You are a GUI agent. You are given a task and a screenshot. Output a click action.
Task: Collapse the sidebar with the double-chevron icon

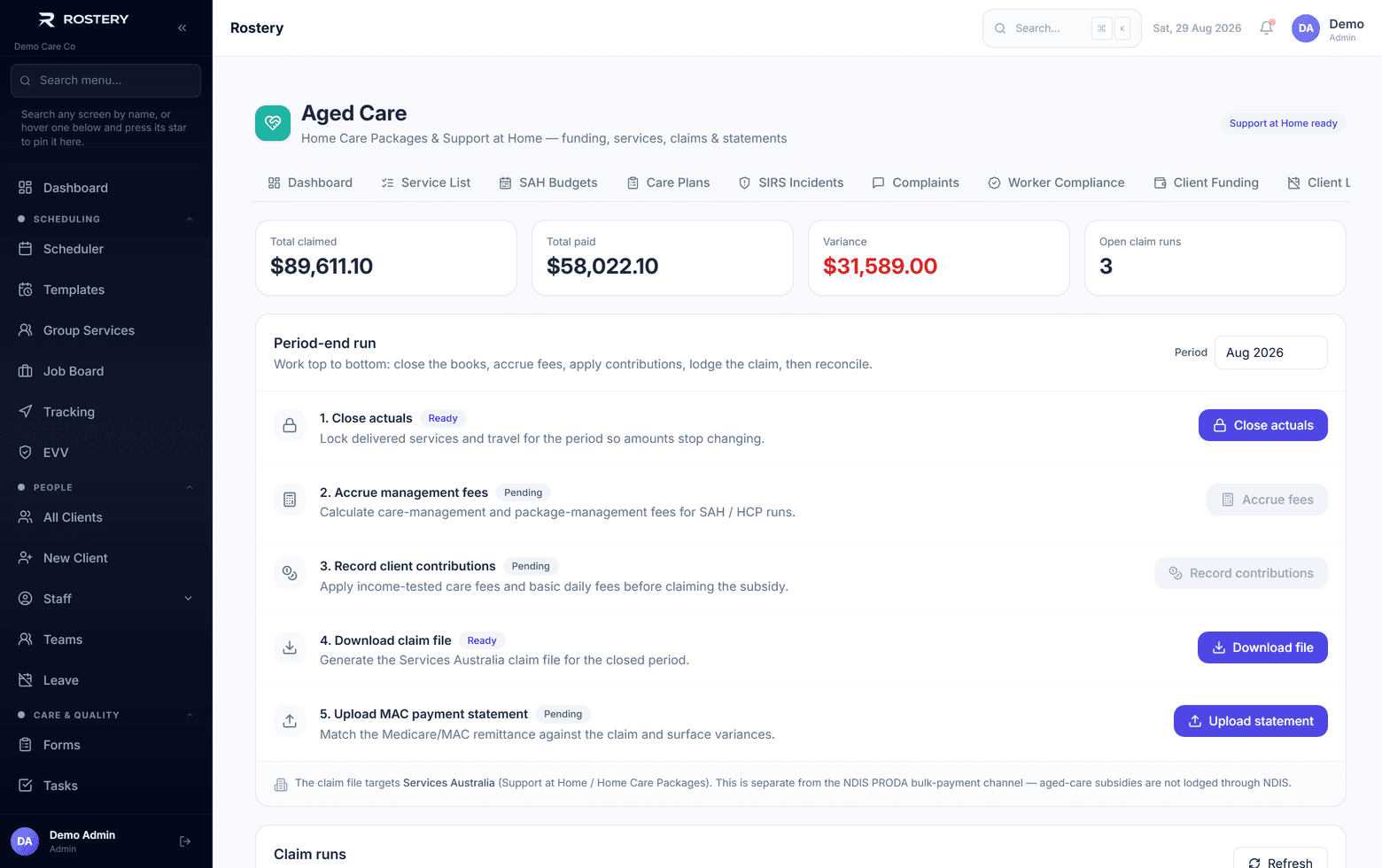[182, 27]
